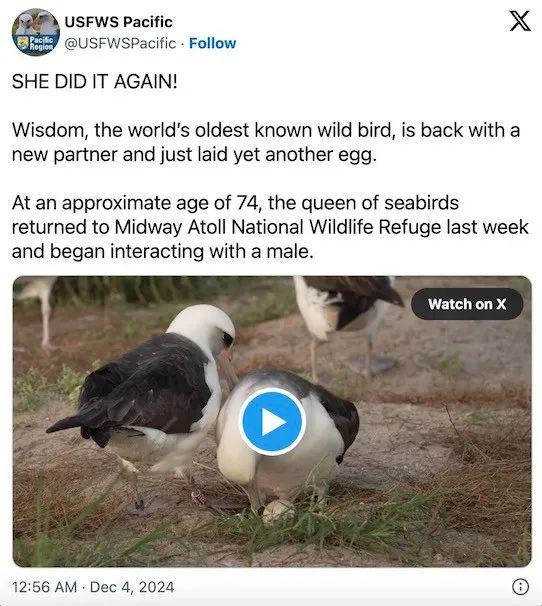
Task: Click the SHE DID IT AGAIN headline
Action: (x=95, y=82)
